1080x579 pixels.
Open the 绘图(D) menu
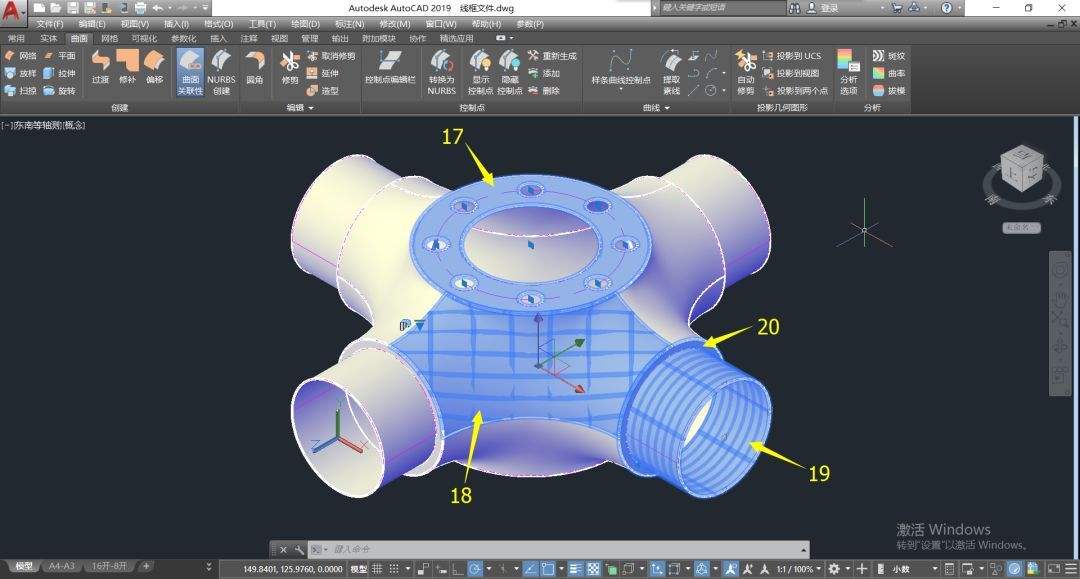(x=304, y=23)
